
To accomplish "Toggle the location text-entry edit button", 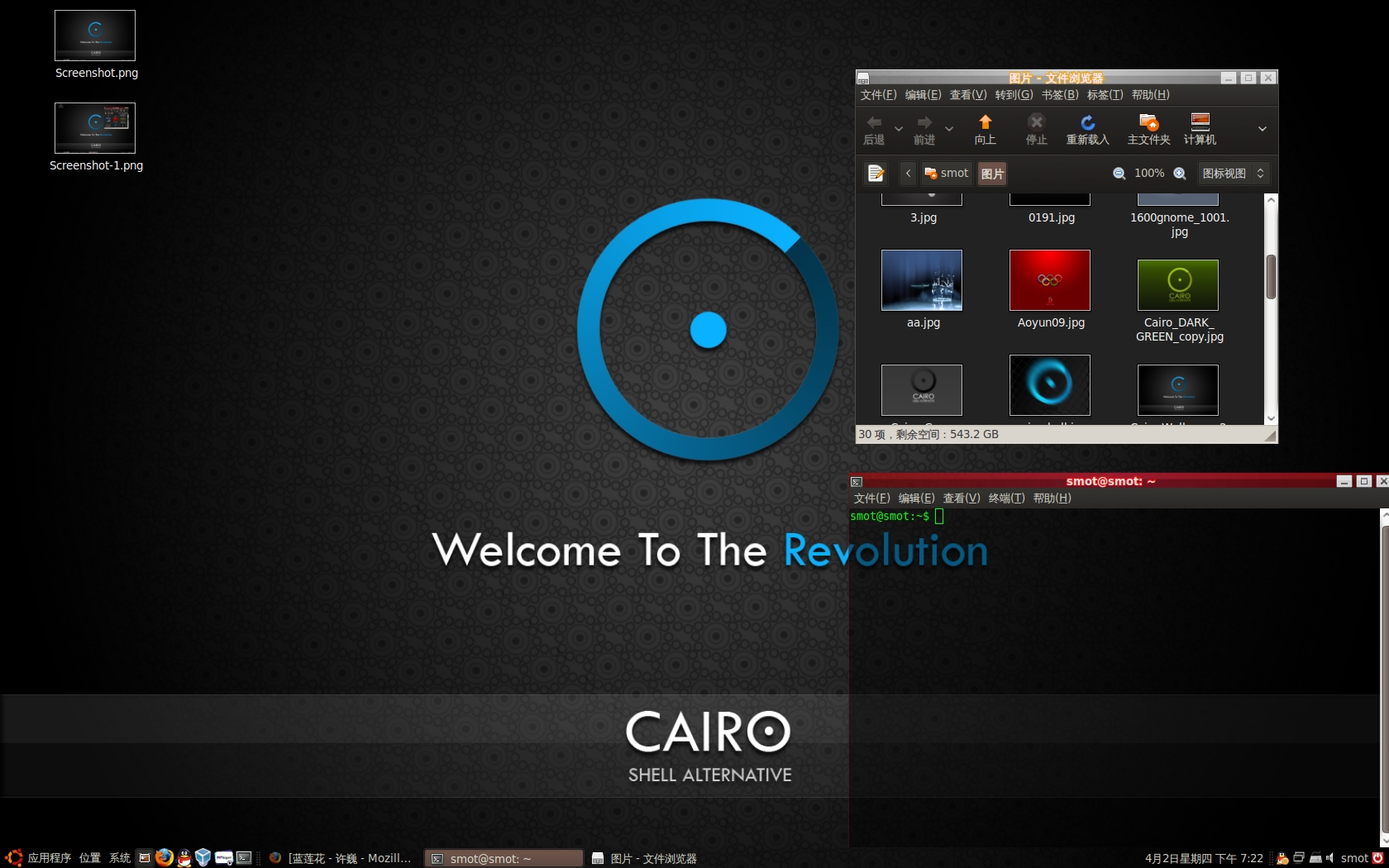I will click(x=876, y=174).
